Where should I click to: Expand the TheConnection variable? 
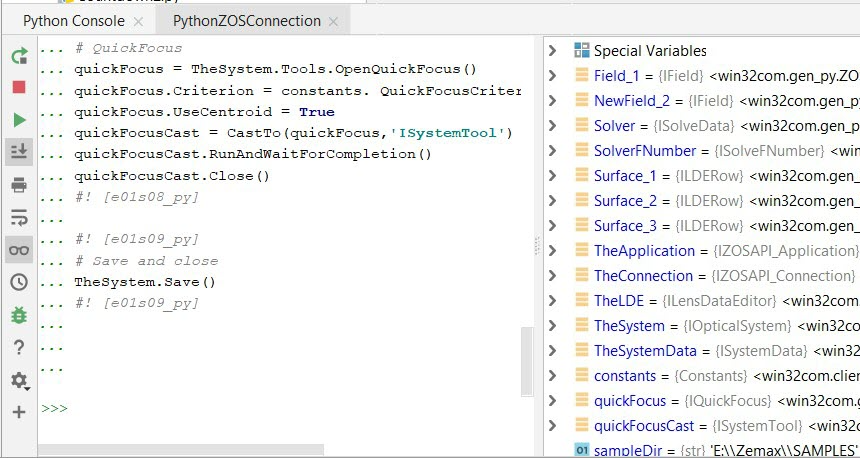pos(552,275)
